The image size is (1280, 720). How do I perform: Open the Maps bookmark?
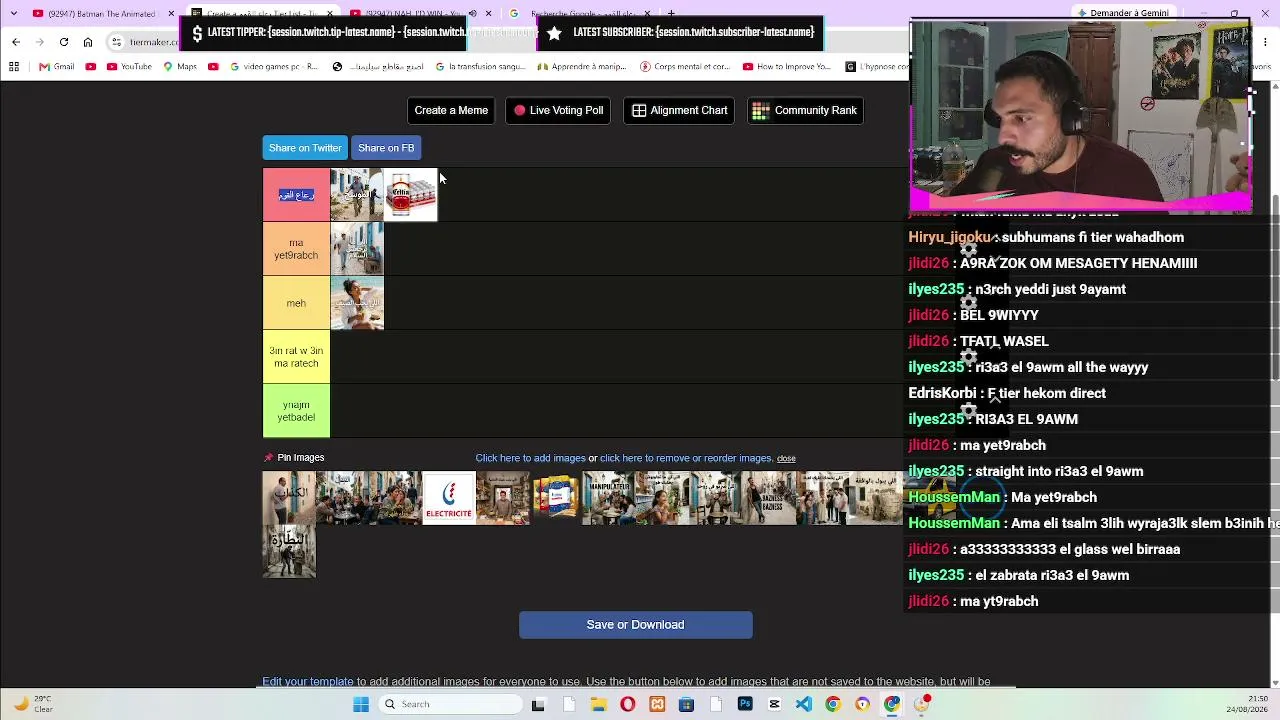(179, 67)
